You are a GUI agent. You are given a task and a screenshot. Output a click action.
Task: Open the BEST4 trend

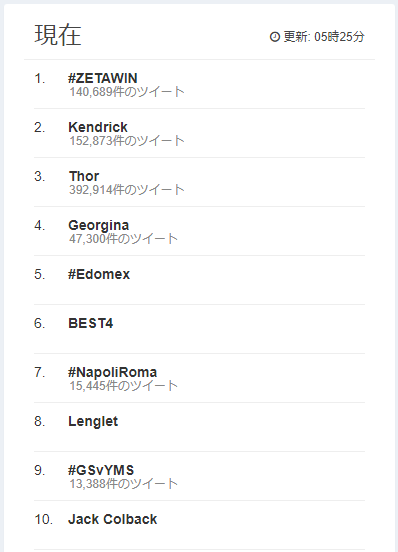(91, 323)
